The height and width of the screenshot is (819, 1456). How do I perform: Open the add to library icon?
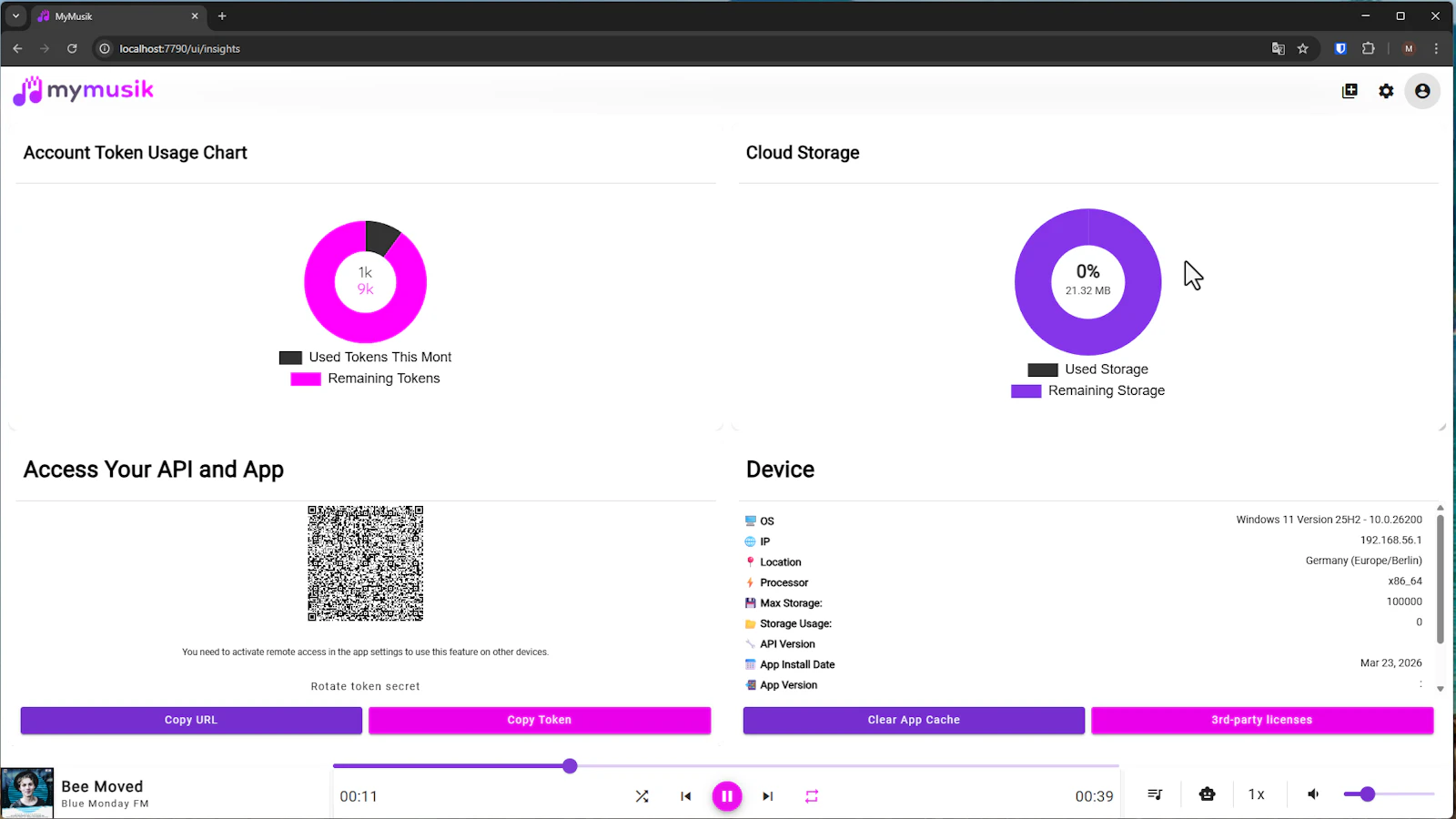[x=1350, y=91]
